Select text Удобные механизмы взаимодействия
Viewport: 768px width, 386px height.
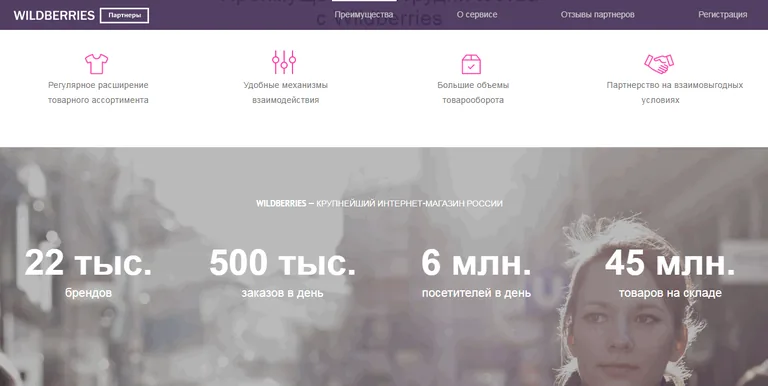click(286, 93)
